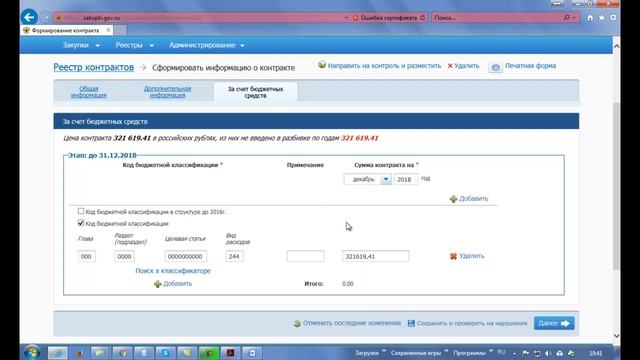Click green plus icon beside lower Добавить

[158, 284]
